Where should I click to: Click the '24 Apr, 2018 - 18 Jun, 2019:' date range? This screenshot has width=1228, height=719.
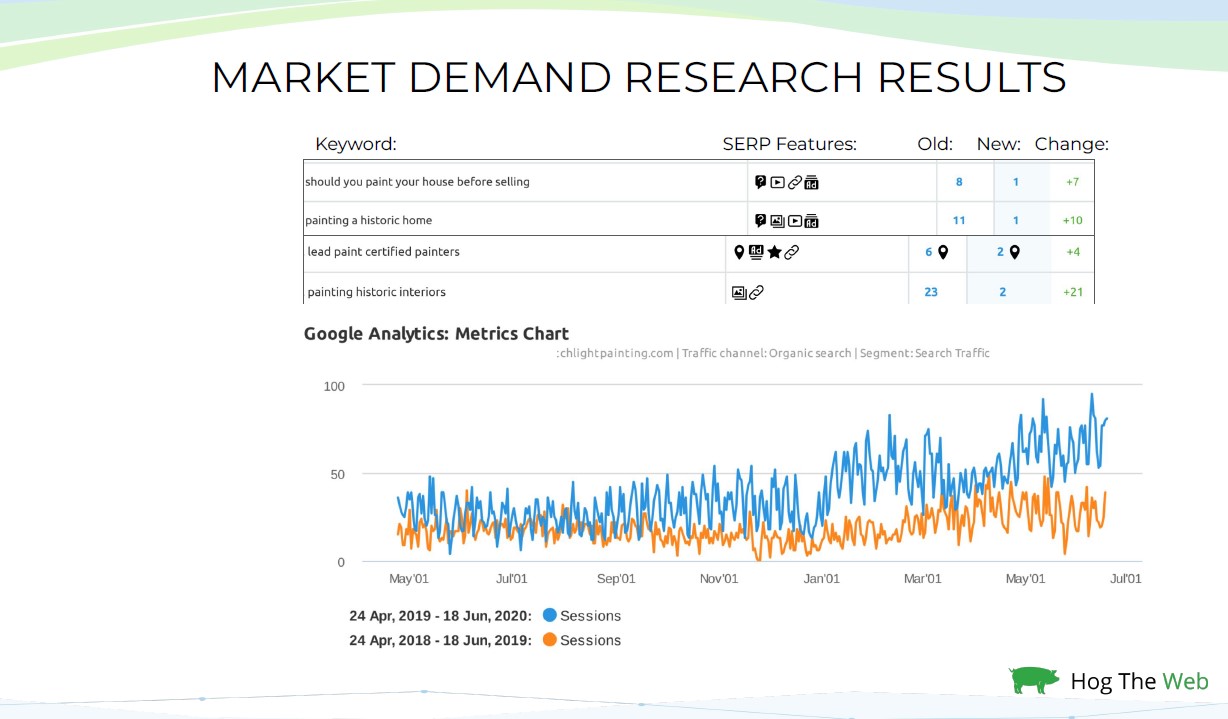(441, 640)
